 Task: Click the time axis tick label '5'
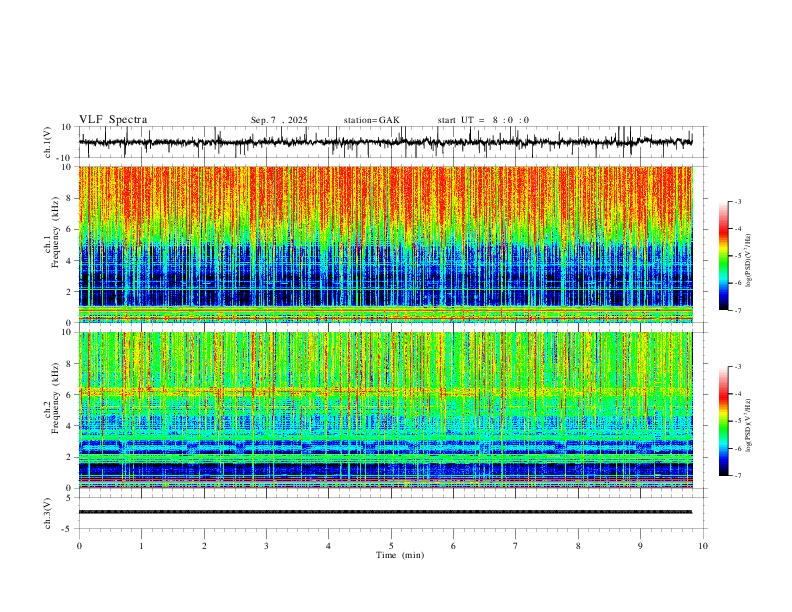point(391,546)
